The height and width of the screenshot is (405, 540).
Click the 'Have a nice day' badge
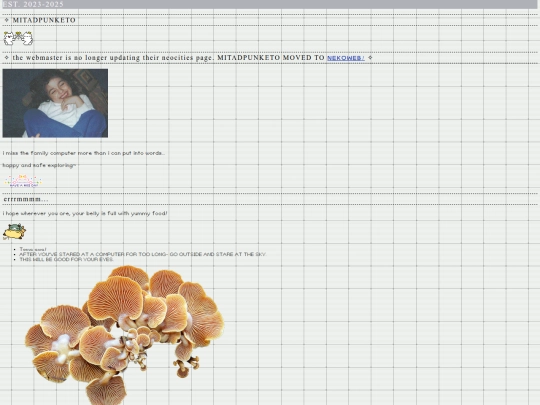[x=23, y=181]
